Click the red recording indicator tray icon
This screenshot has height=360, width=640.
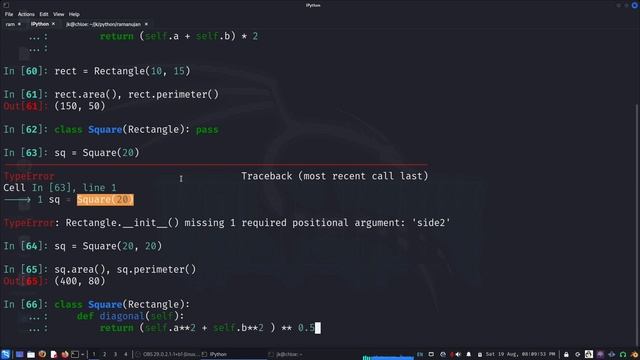(452, 354)
